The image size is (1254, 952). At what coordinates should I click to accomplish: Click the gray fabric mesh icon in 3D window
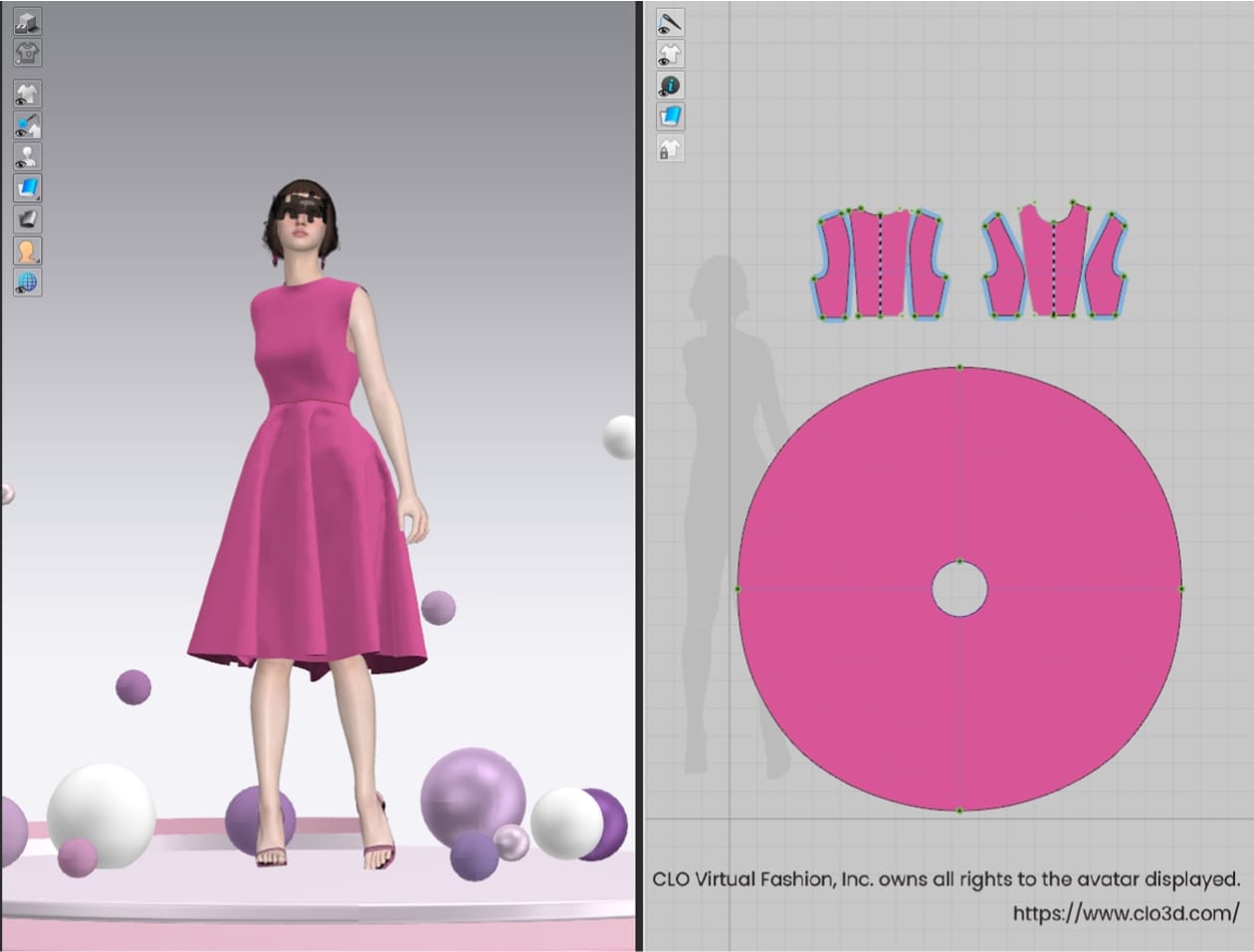pos(27,219)
